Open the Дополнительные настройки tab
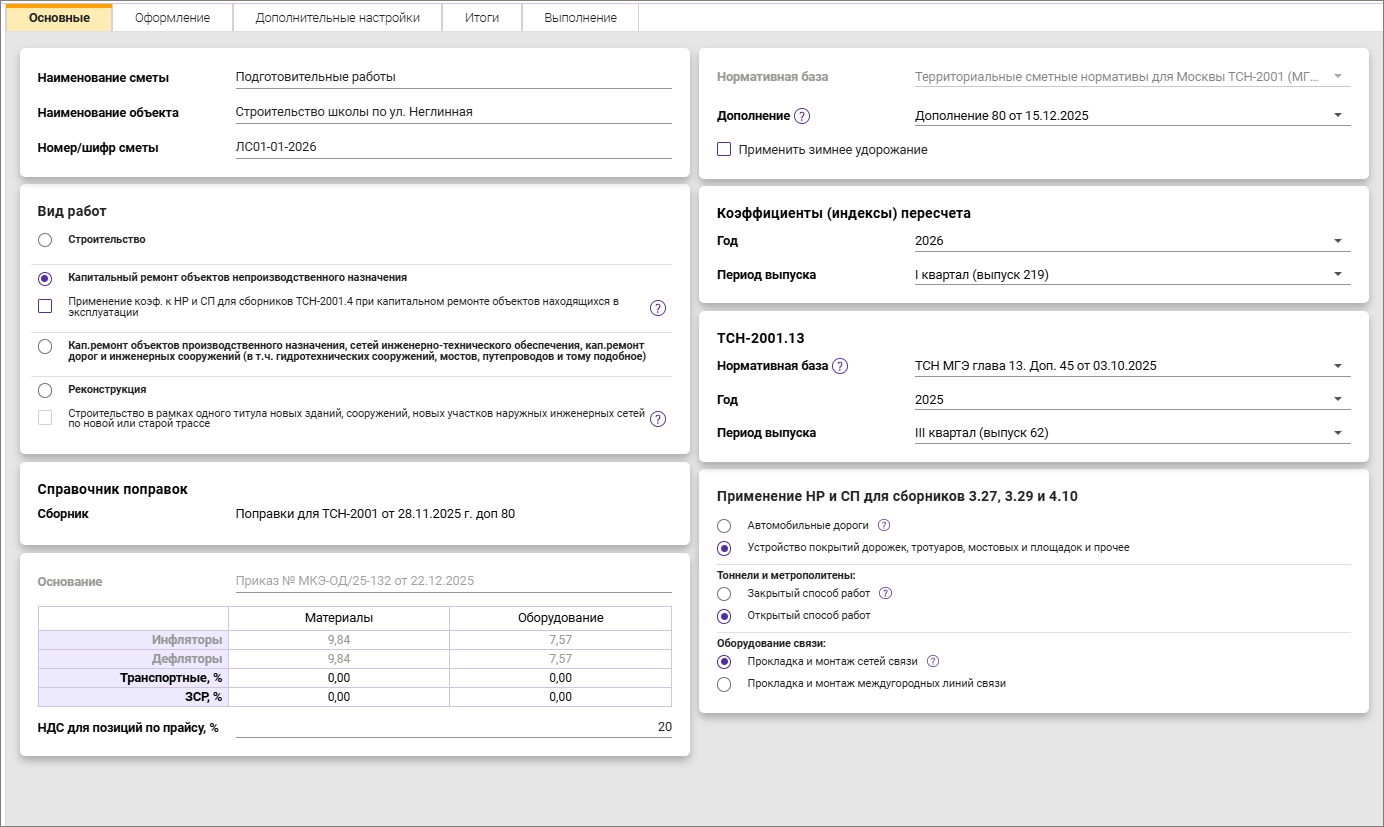1384x827 pixels. [x=337, y=18]
